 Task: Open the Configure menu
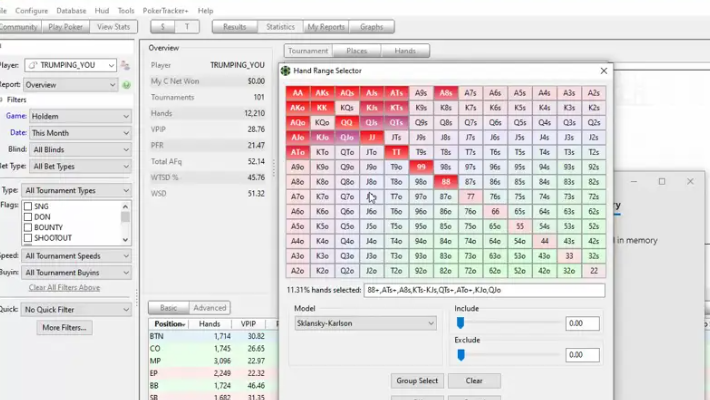click(31, 10)
